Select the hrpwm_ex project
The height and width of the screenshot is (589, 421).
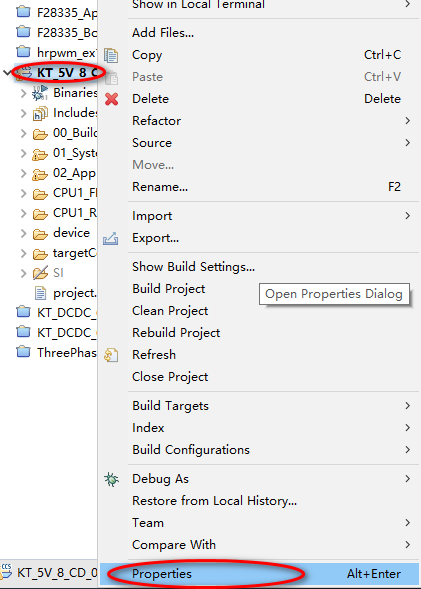point(56,52)
